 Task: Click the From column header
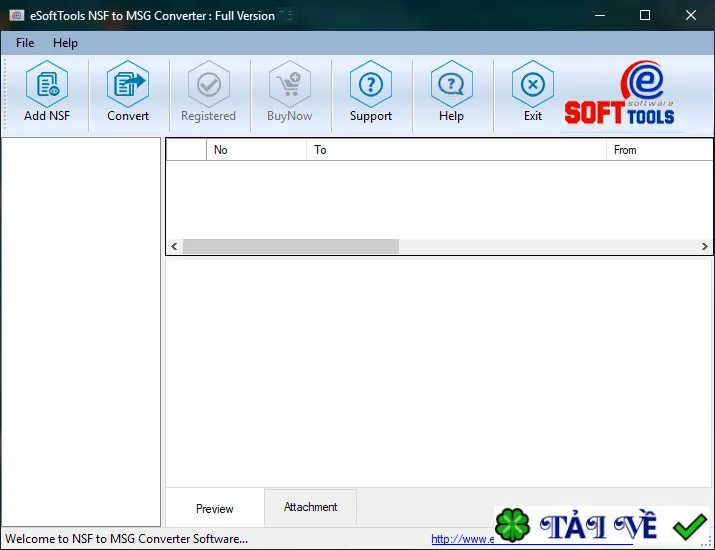click(x=659, y=150)
